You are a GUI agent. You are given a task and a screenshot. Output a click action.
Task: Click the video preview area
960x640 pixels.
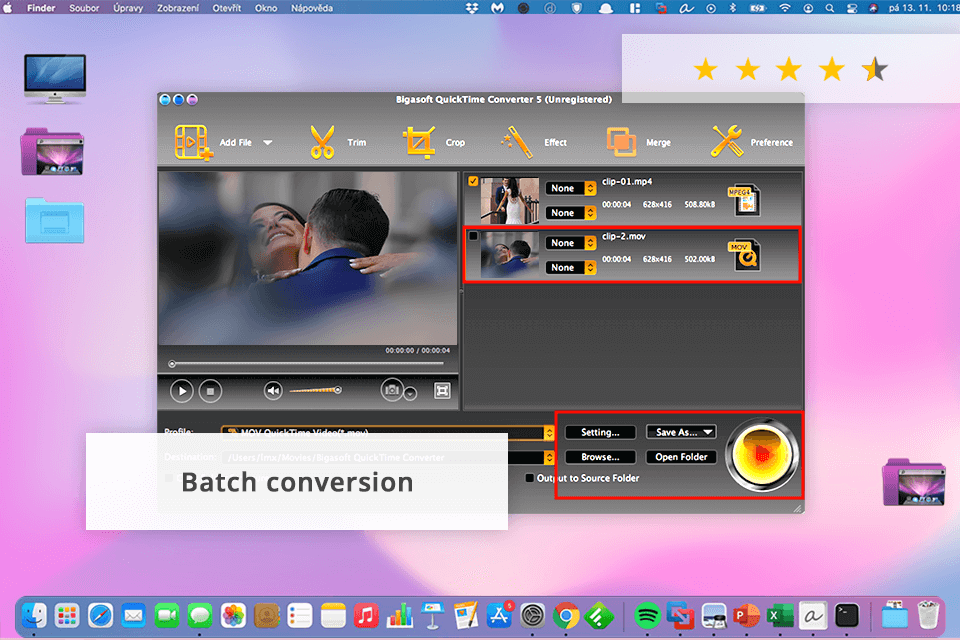click(308, 258)
